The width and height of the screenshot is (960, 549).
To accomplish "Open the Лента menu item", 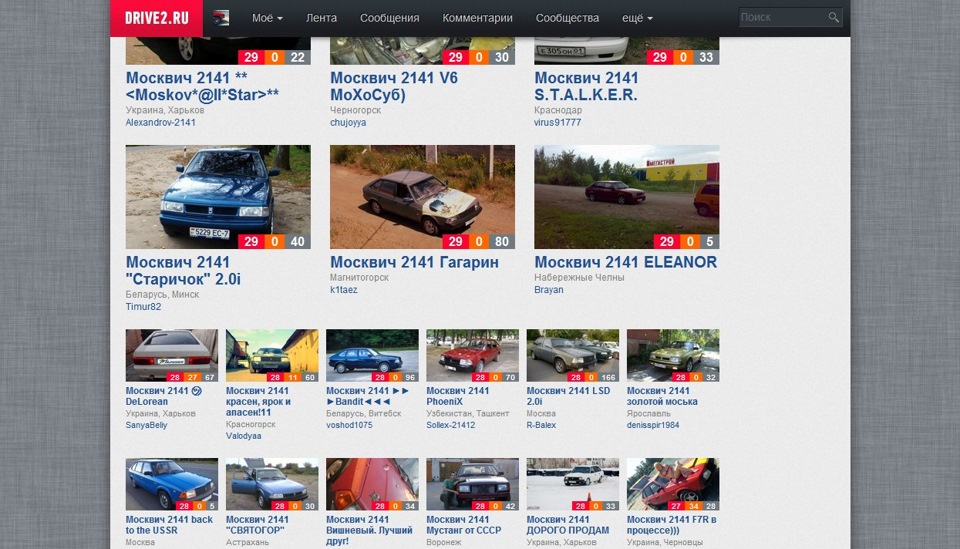I will pos(321,18).
